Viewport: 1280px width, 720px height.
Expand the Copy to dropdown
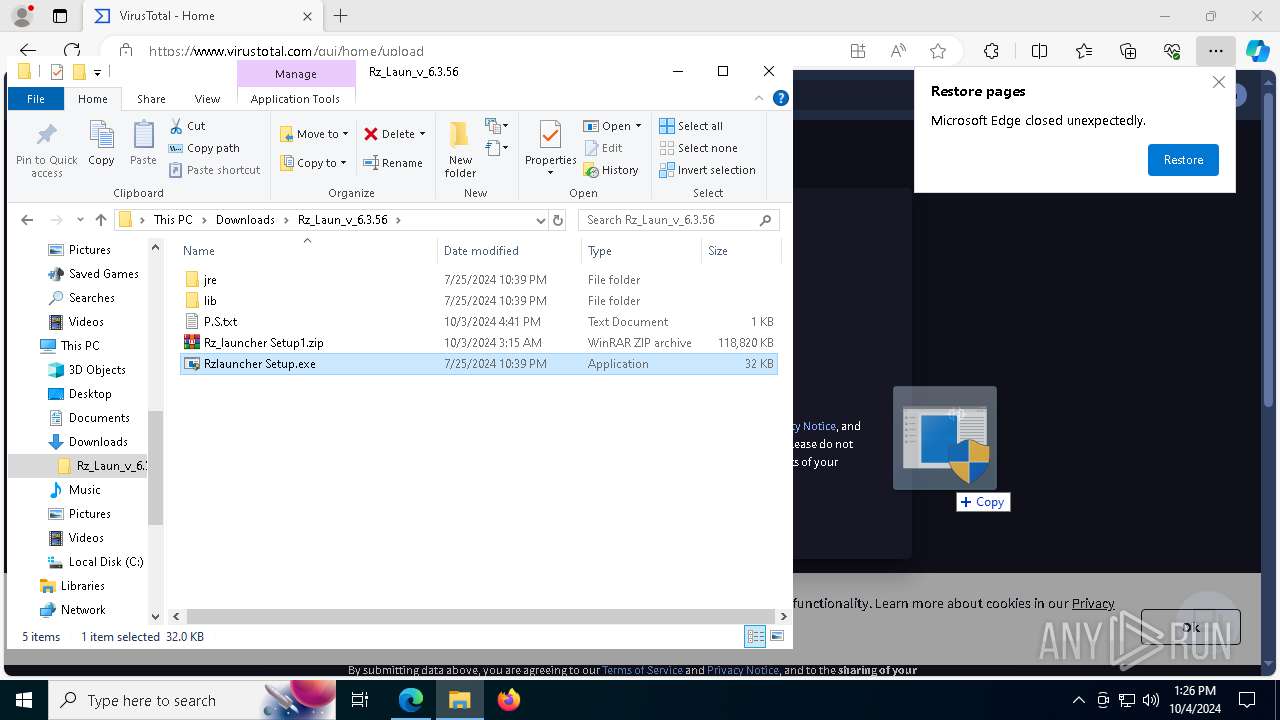(x=343, y=163)
